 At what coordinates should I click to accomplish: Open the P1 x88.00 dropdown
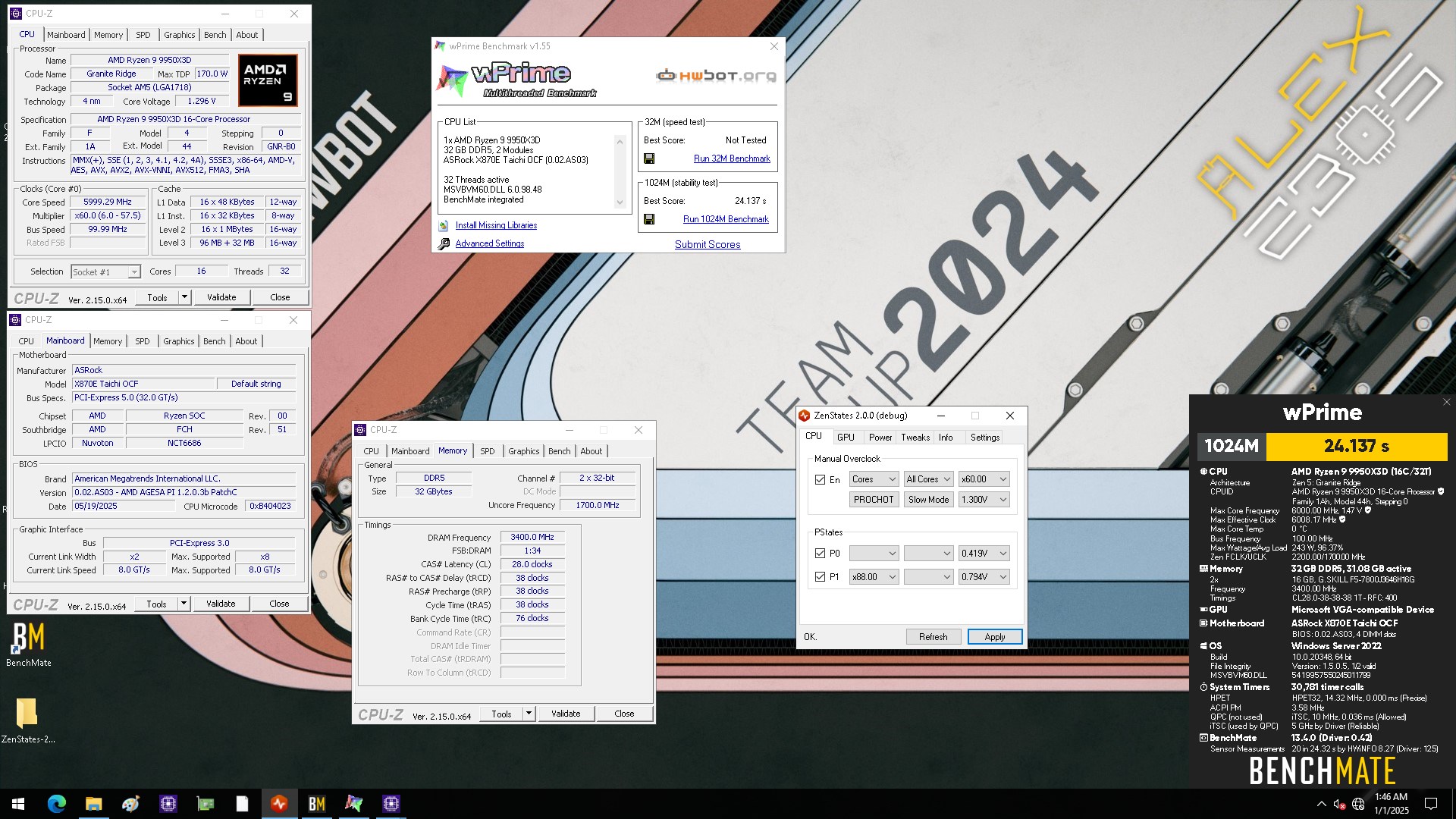(x=874, y=577)
